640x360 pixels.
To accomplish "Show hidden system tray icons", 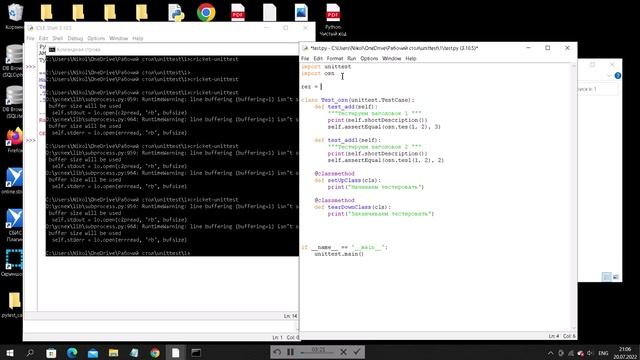I will click(x=551, y=353).
